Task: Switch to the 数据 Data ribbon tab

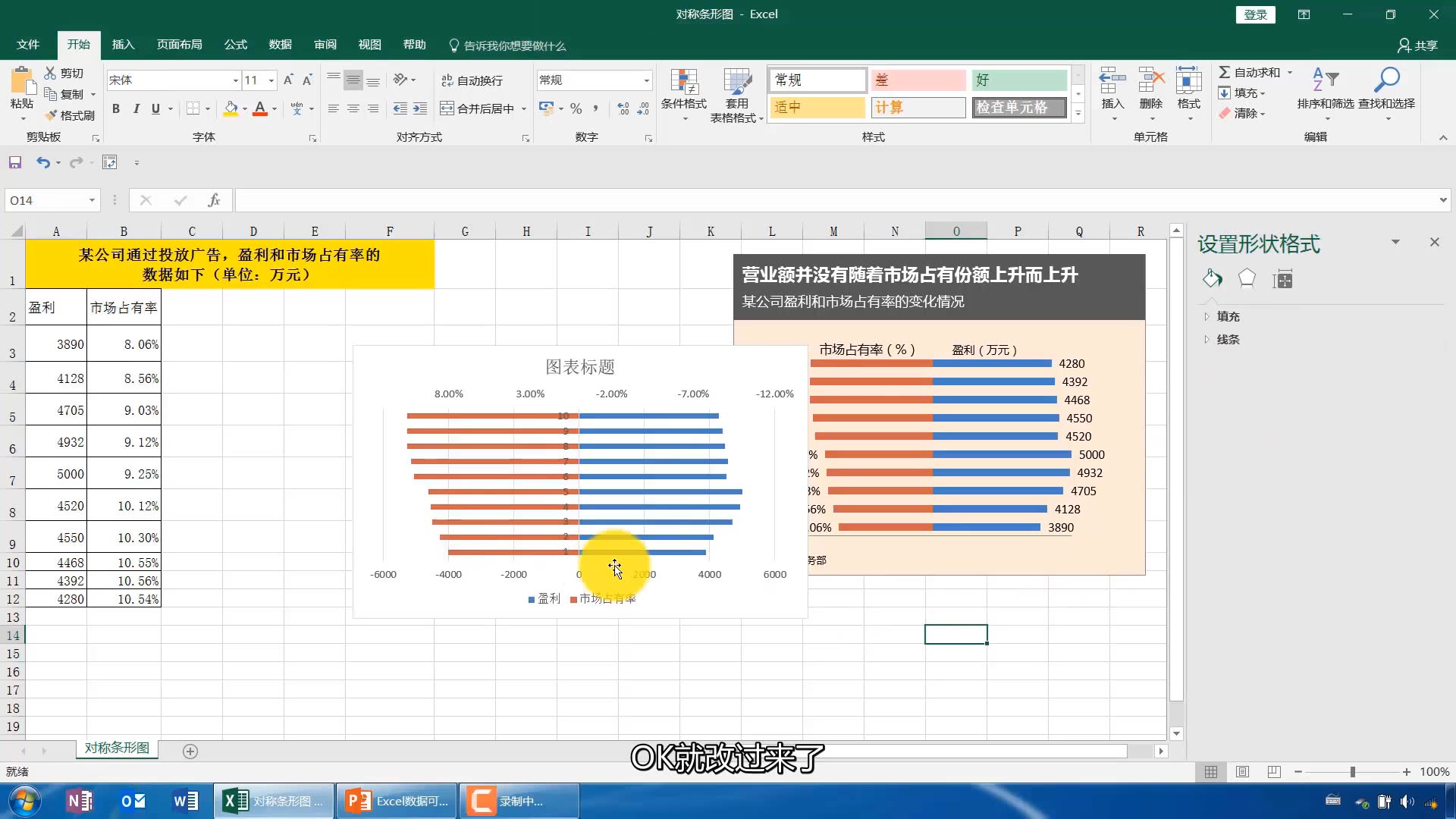Action: tap(280, 45)
